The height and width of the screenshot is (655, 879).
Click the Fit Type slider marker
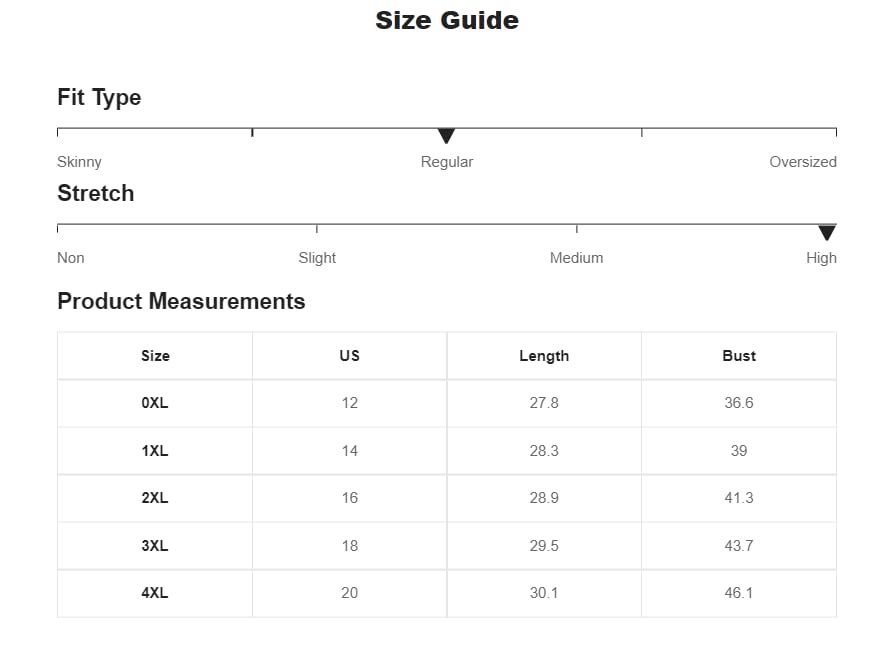446,135
